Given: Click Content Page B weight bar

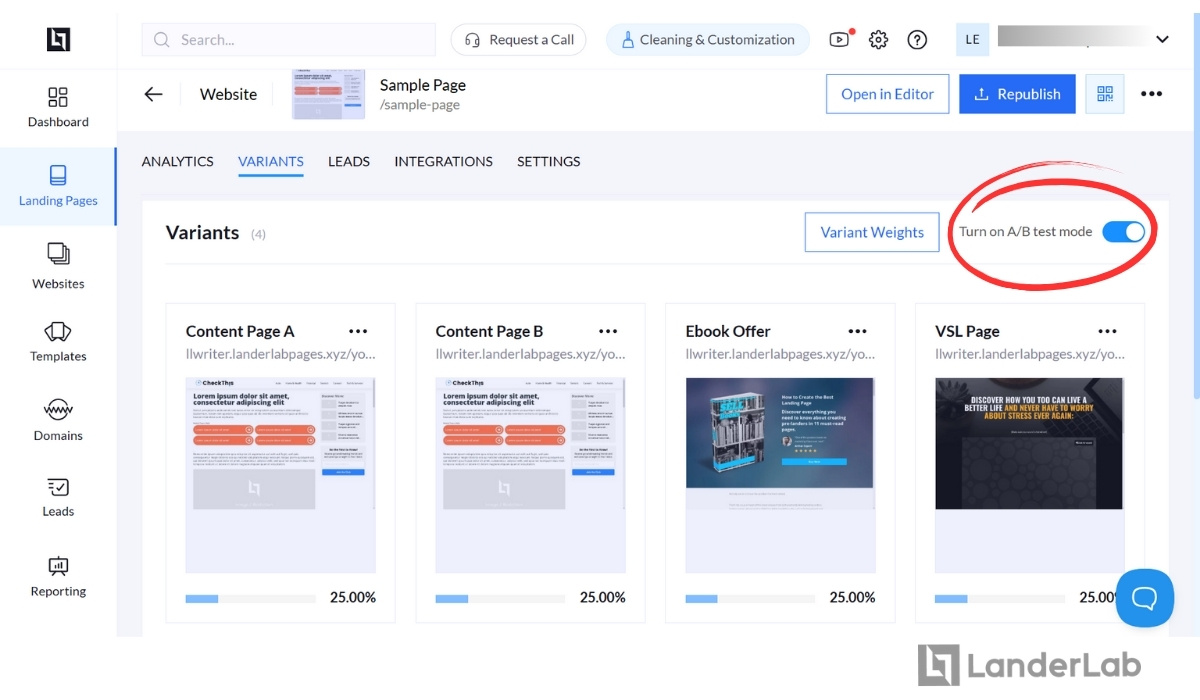Looking at the screenshot, I should coord(501,598).
